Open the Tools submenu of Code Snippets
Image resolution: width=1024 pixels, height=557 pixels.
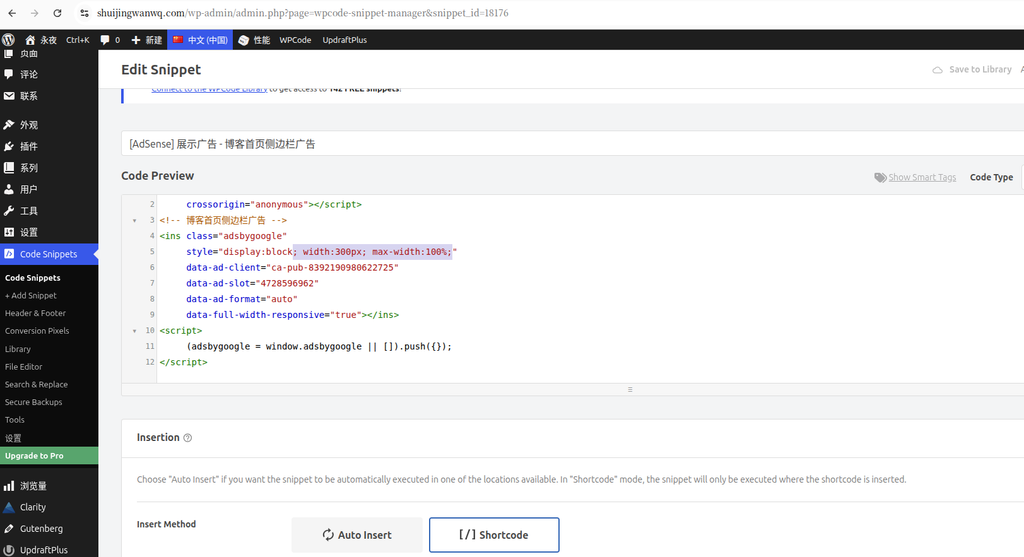click(14, 420)
